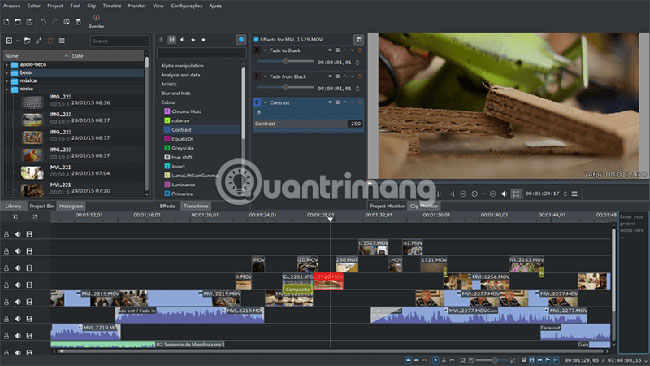This screenshot has width=650, height=366.
Task: Expand the apoio-beco folder
Action: [x=7, y=65]
